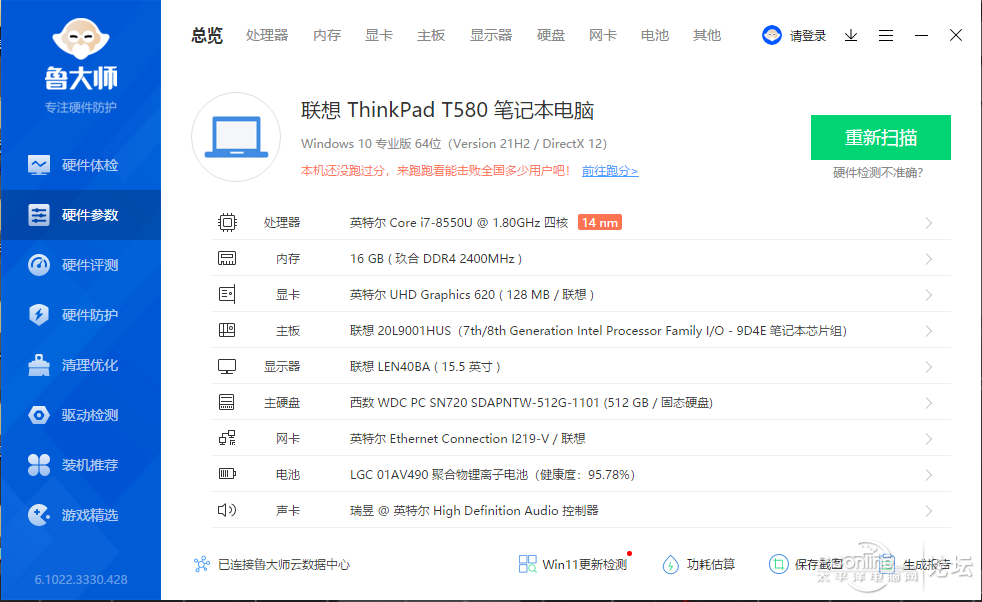Click the Win11更新检测 windows icon
This screenshot has height=602, width=982.
tap(527, 564)
